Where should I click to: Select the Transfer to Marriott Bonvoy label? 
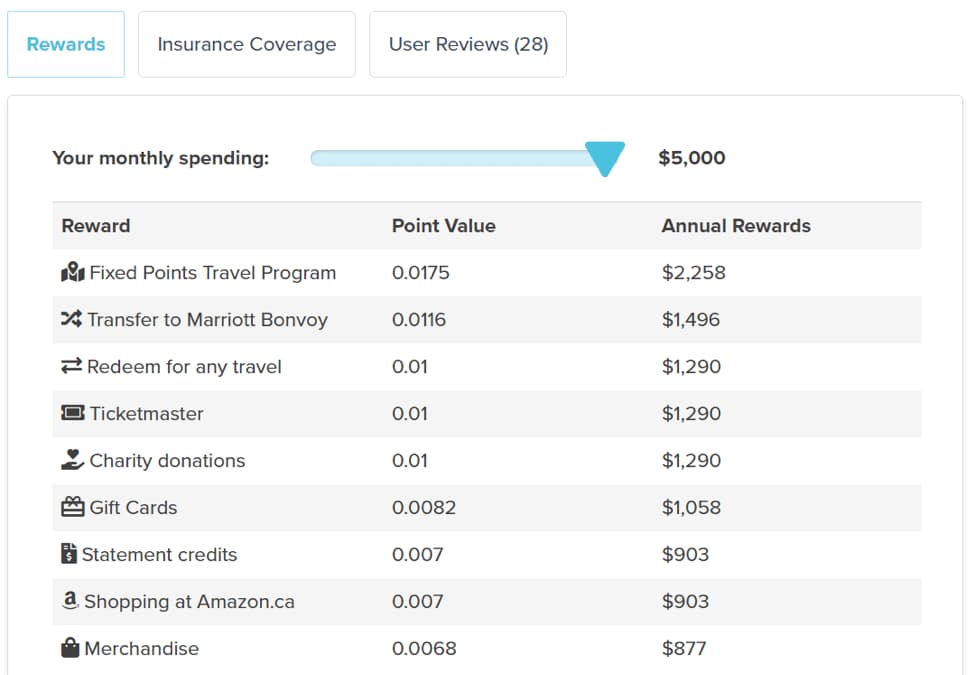pyautogui.click(x=207, y=320)
